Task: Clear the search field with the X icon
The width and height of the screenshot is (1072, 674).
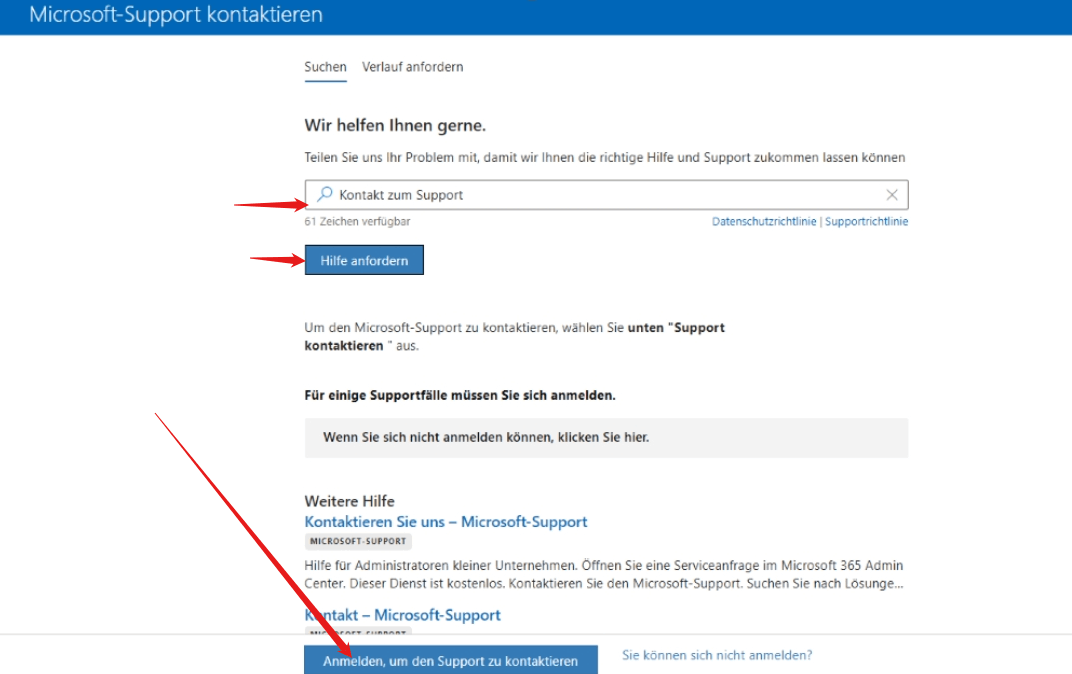Action: coord(892,195)
